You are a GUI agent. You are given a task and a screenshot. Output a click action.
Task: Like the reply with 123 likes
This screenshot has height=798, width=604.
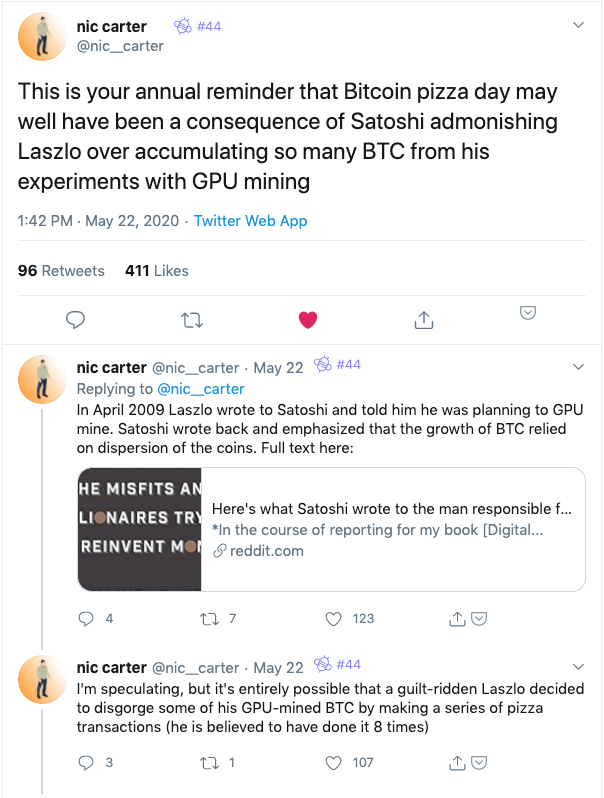click(333, 619)
